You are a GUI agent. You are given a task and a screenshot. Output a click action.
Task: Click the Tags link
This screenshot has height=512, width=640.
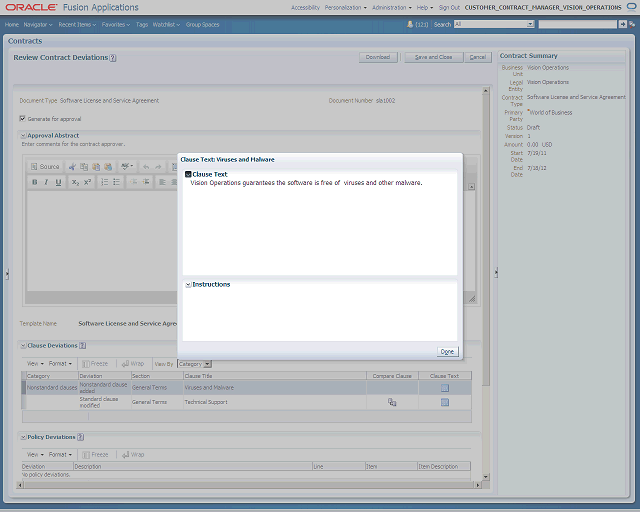[142, 24]
